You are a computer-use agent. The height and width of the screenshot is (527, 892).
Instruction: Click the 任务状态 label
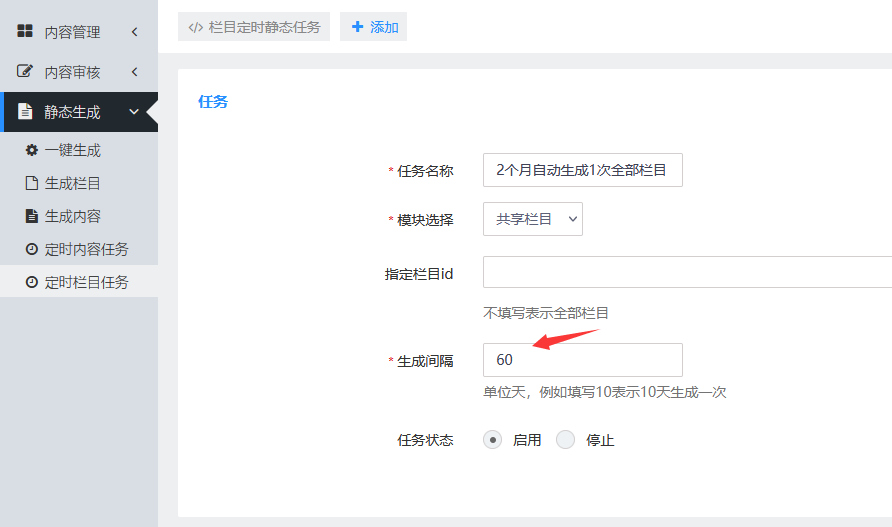[425, 440]
